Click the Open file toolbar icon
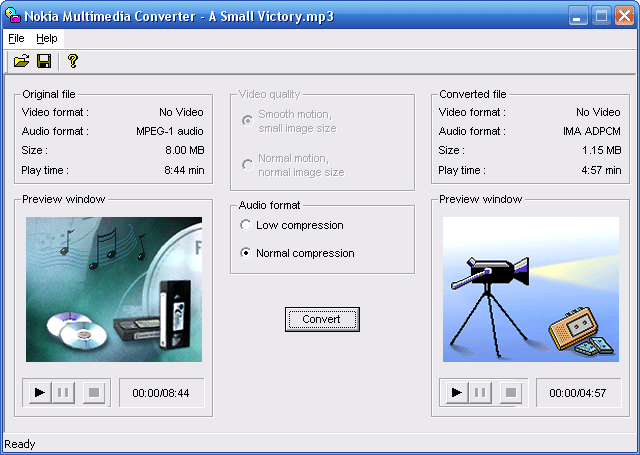The height and width of the screenshot is (455, 640). (x=21, y=62)
